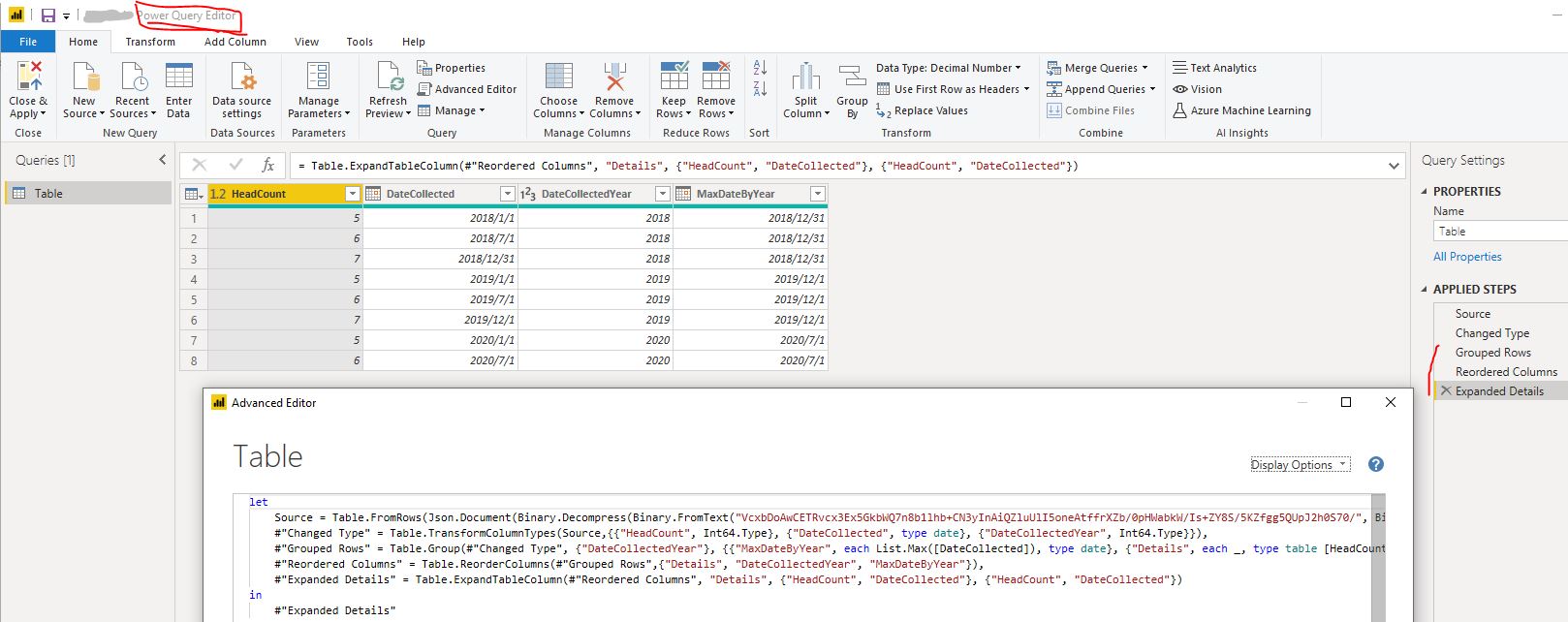1568x622 pixels.
Task: Open the New Source icon
Action: pyautogui.click(x=84, y=76)
